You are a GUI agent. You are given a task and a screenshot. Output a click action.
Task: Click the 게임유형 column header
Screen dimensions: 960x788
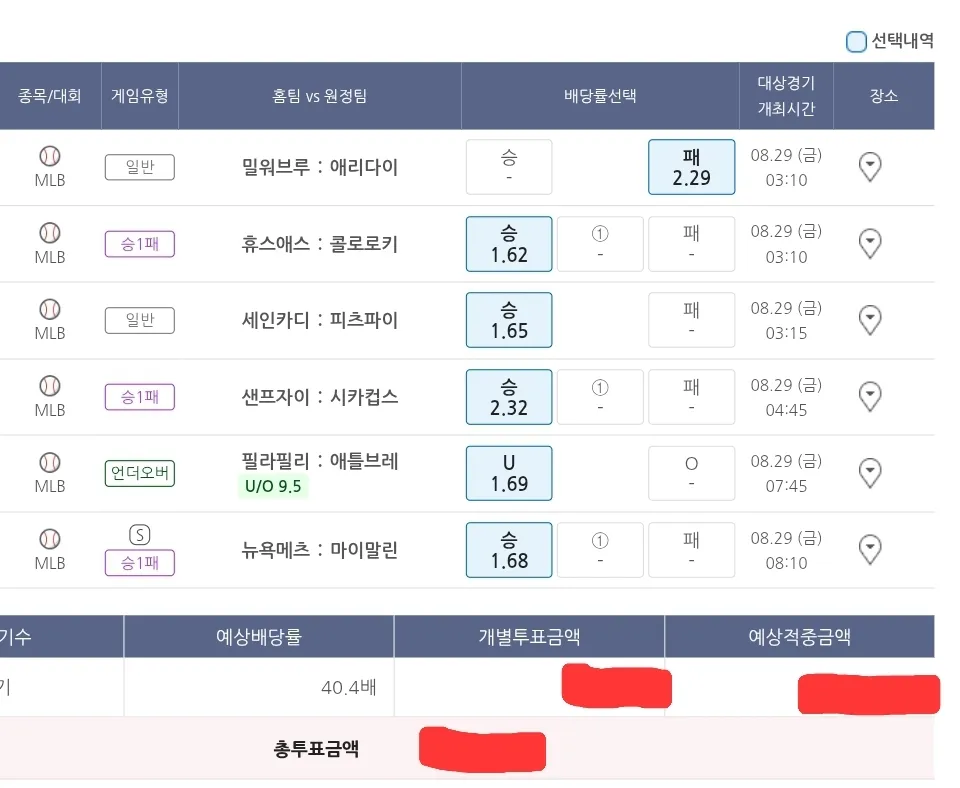140,96
